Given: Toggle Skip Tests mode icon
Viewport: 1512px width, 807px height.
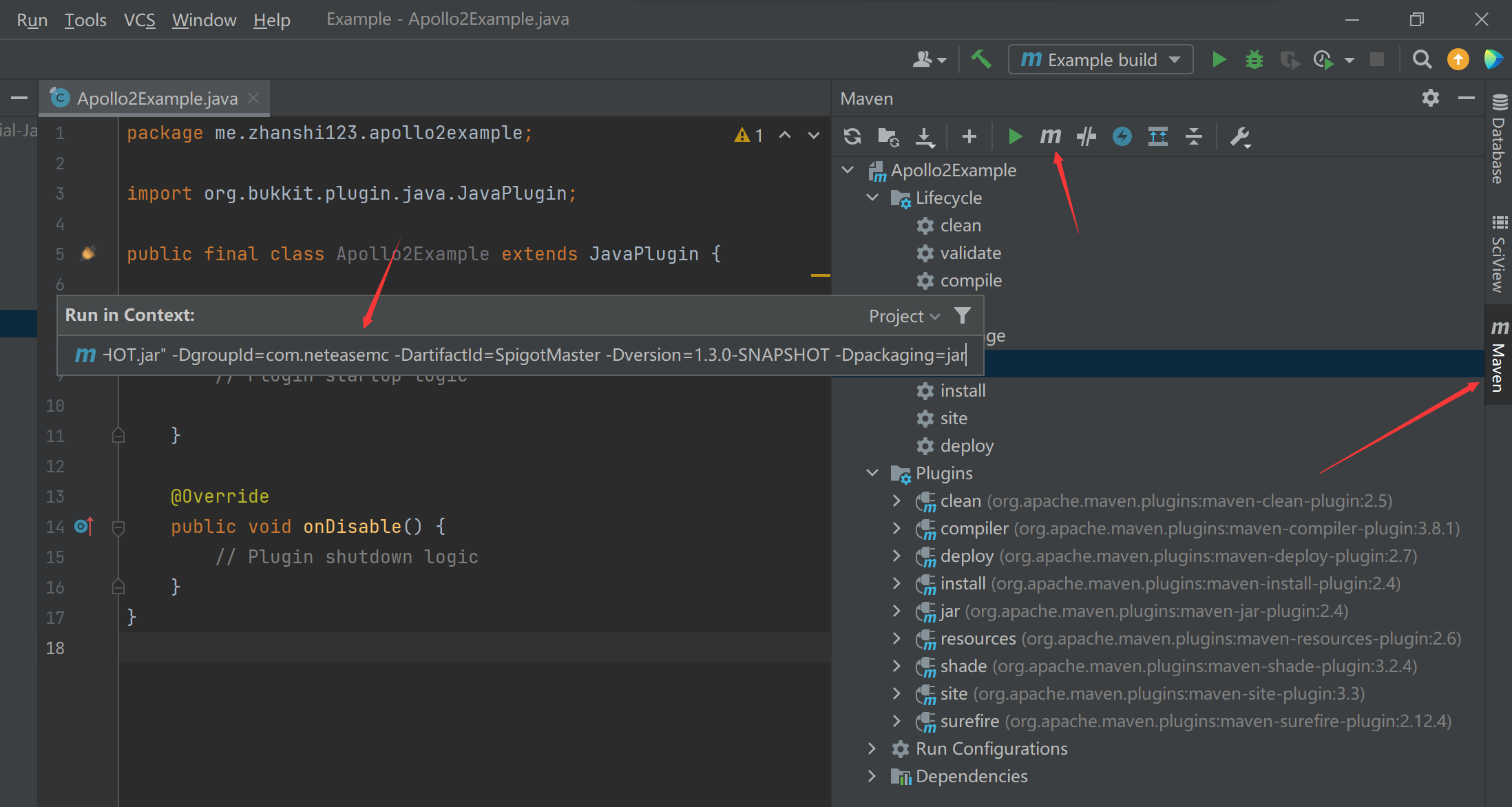Looking at the screenshot, I should pyautogui.click(x=1086, y=136).
